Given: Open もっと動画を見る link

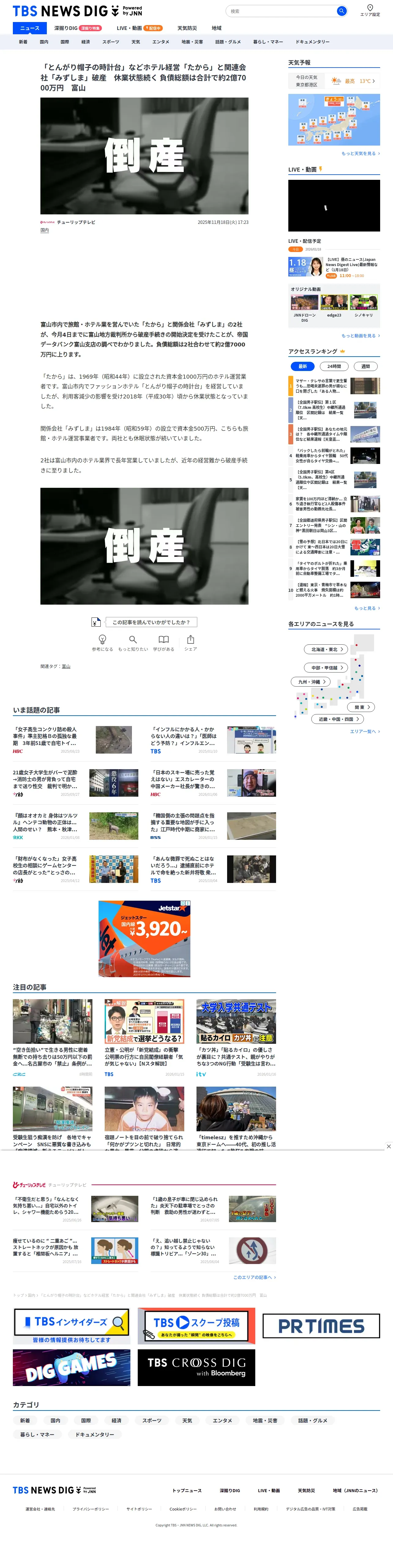Looking at the screenshot, I should (x=361, y=335).
